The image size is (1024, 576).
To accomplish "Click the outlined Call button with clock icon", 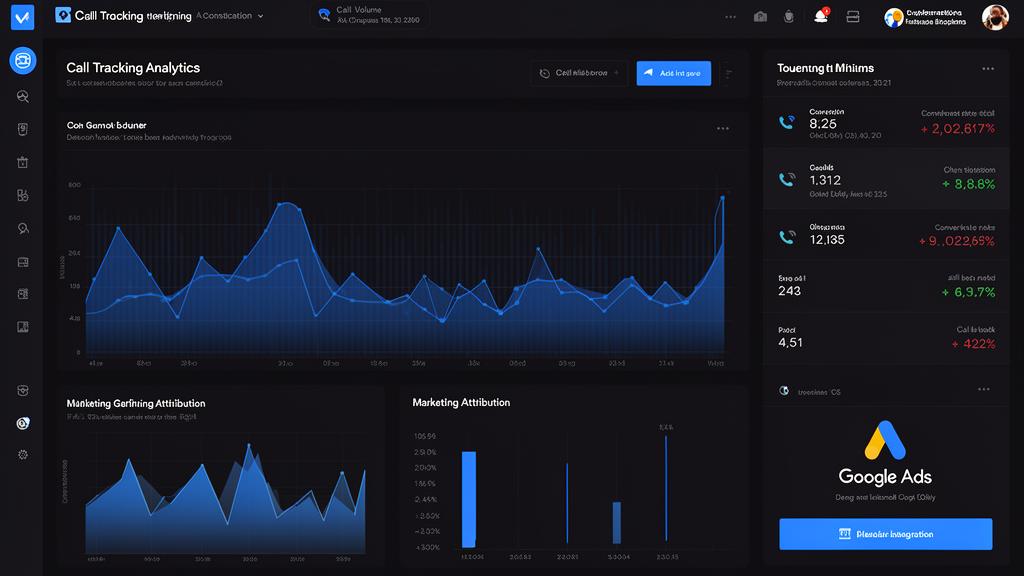I will click(x=579, y=73).
